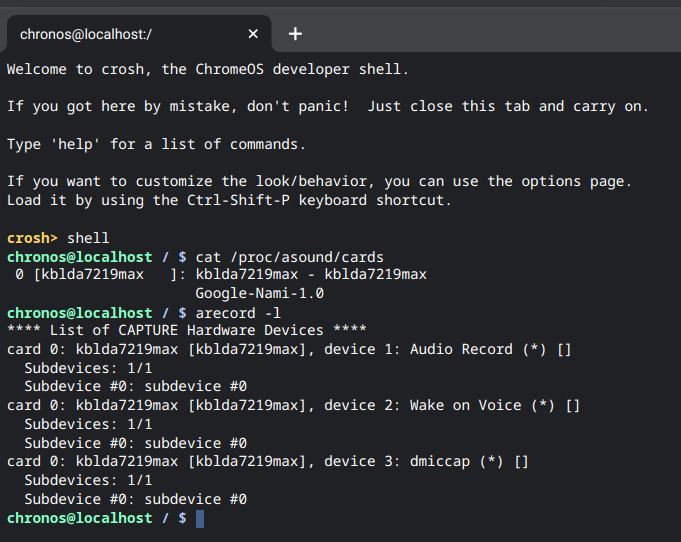
Task: Click the 'List of CAPTURE Hardware Devices' header
Action: pos(187,330)
